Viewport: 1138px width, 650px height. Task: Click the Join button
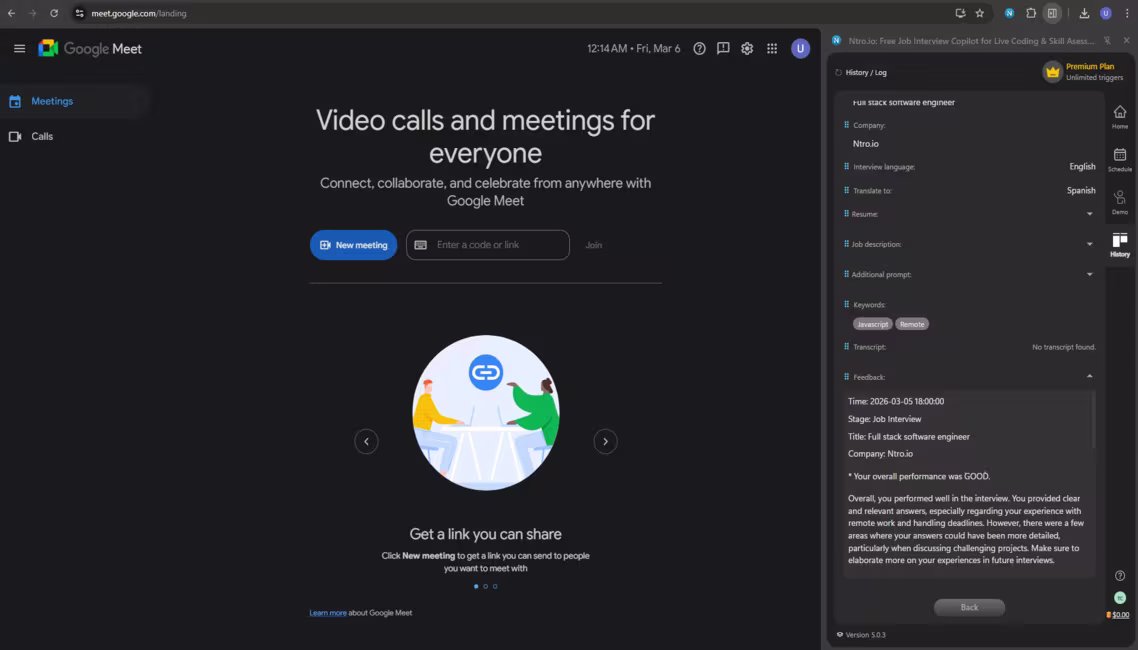coord(594,245)
